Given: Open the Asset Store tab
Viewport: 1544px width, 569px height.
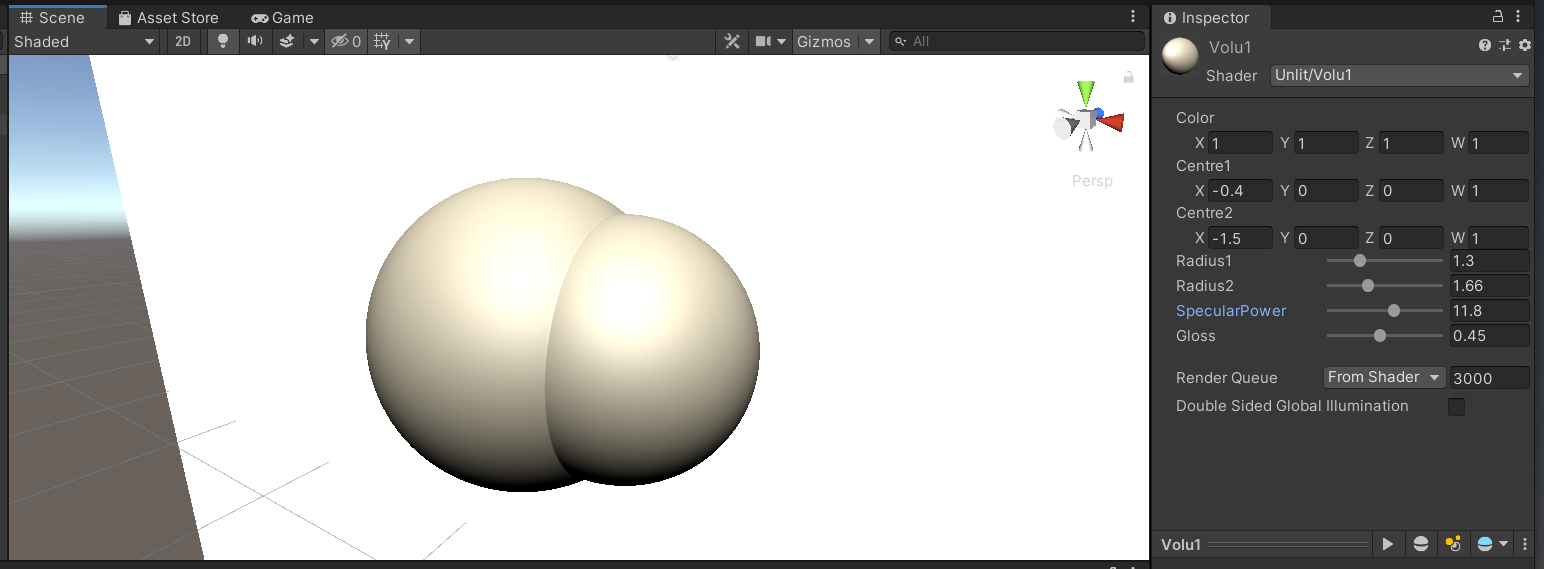Looking at the screenshot, I should tap(168, 18).
